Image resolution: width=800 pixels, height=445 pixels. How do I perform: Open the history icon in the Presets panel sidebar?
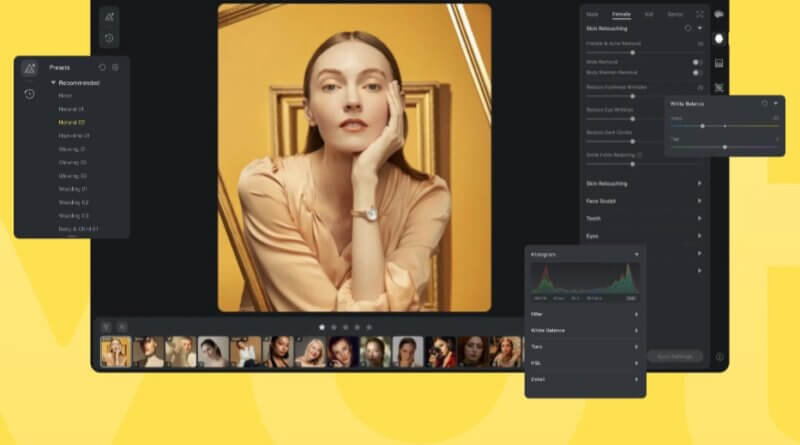pyautogui.click(x=30, y=94)
